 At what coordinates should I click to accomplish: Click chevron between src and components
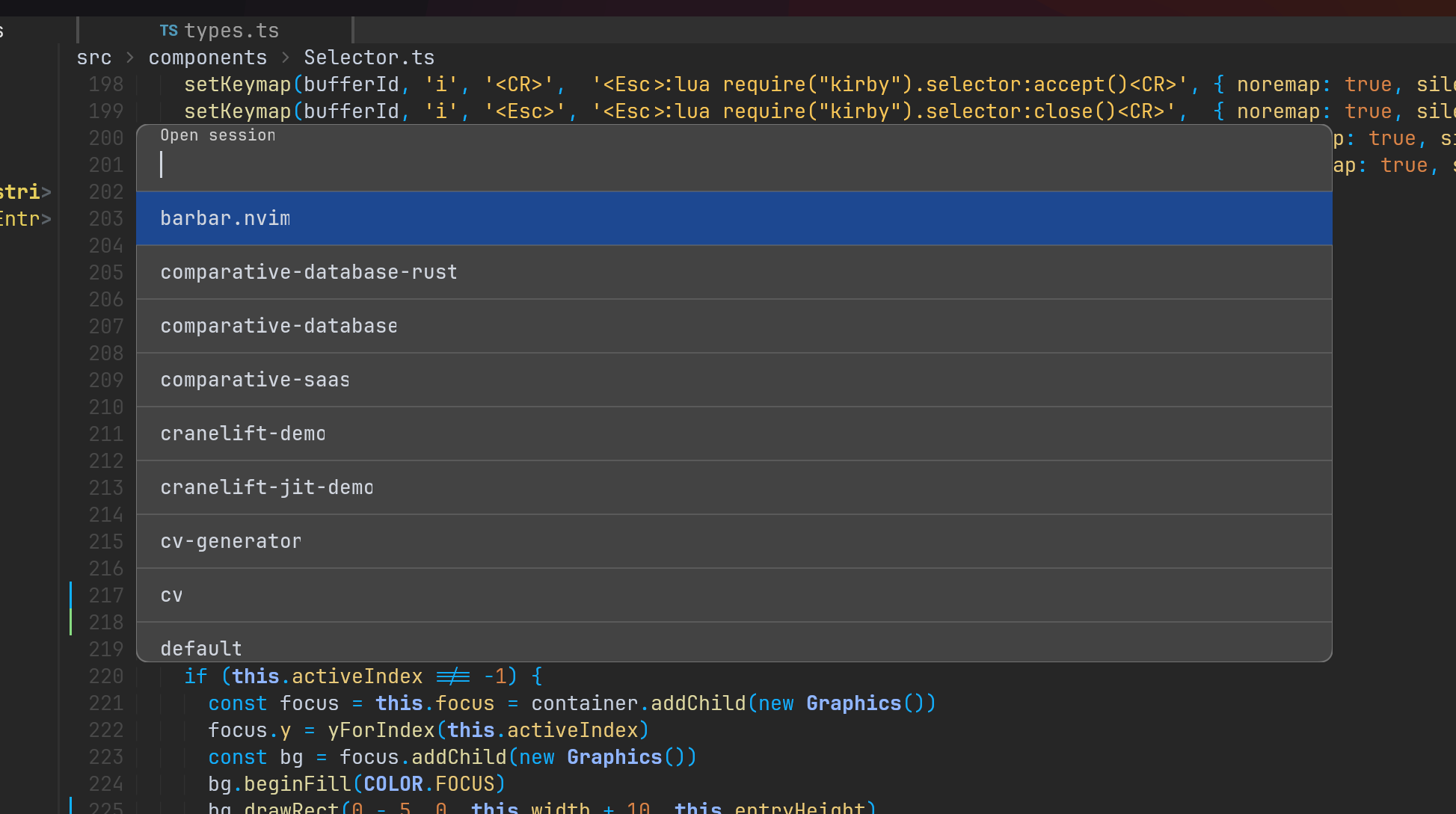130,58
